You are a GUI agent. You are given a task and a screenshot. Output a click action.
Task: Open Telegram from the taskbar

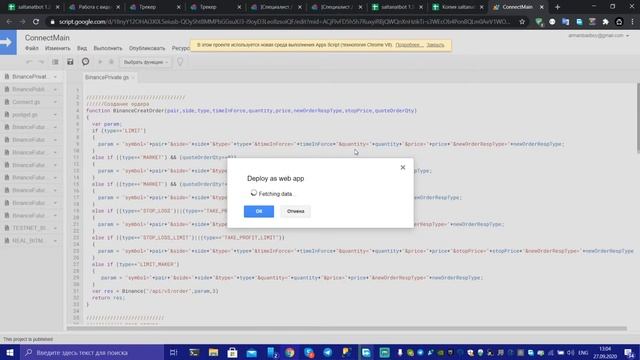click(x=328, y=352)
